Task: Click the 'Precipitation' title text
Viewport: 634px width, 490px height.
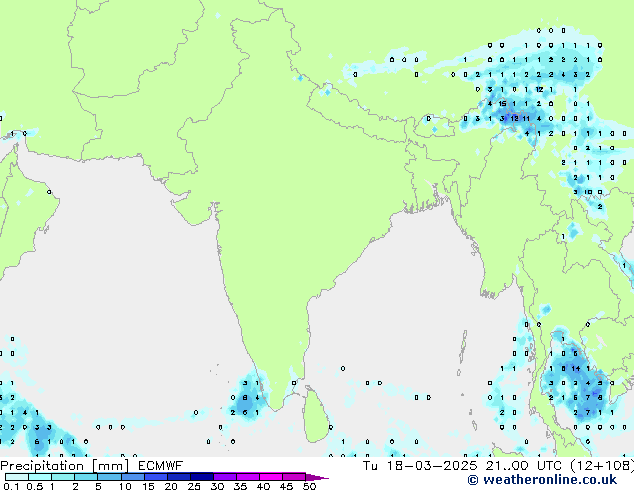Action: (42, 466)
